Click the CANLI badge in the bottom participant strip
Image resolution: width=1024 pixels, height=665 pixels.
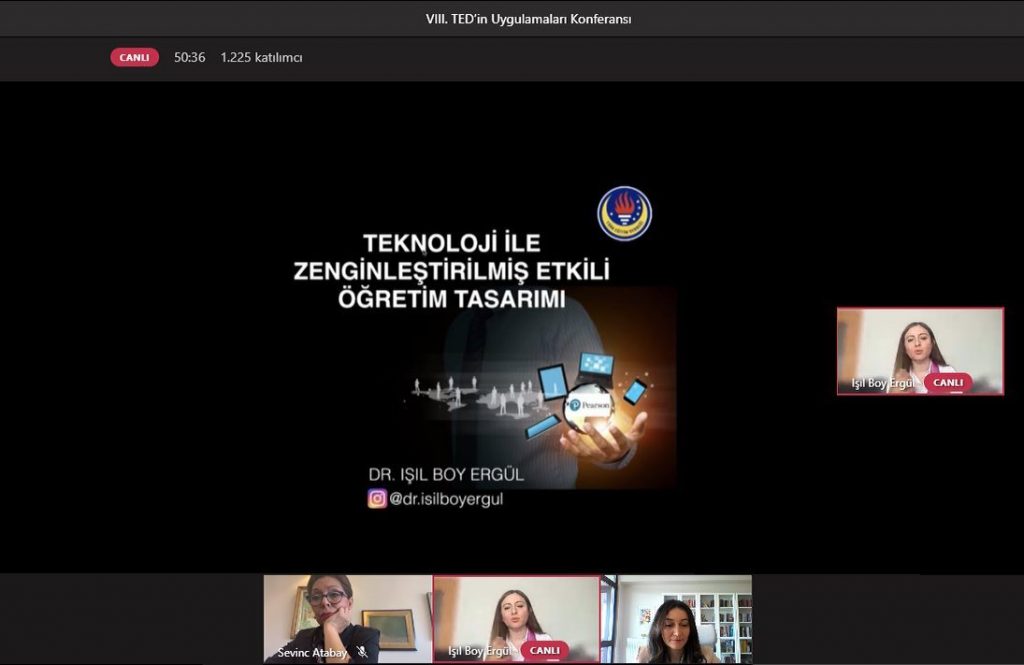click(545, 650)
